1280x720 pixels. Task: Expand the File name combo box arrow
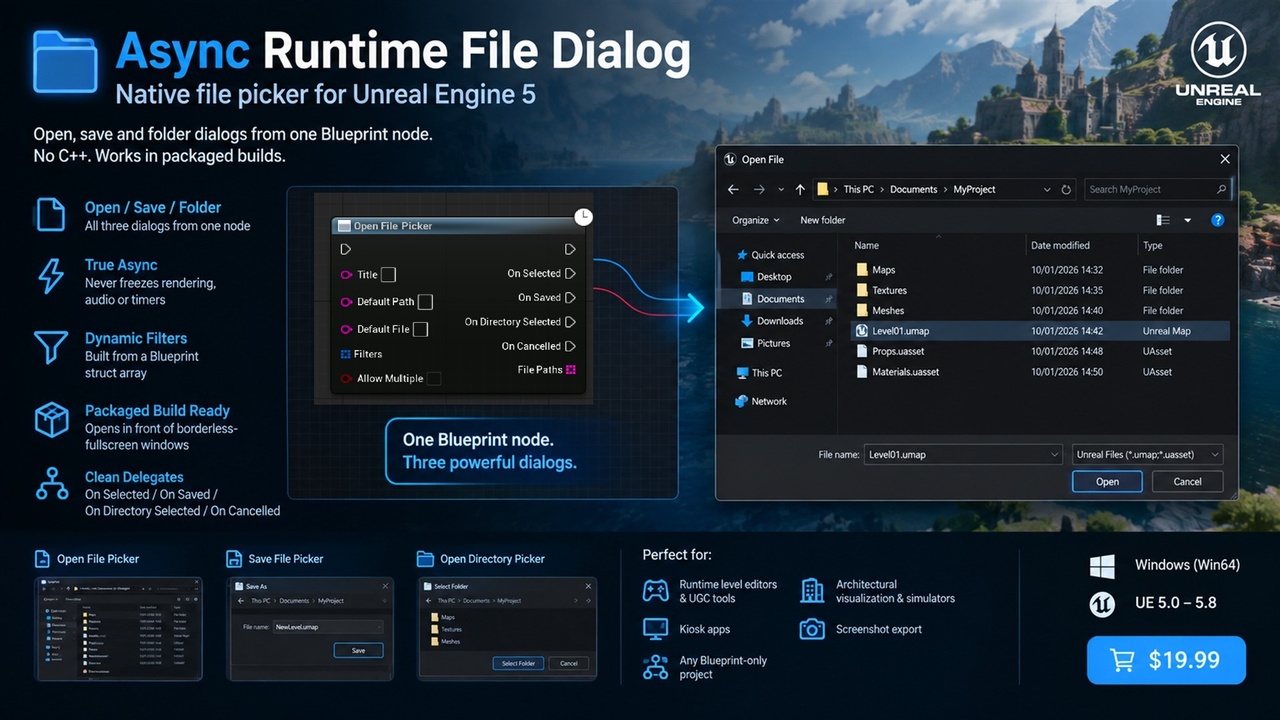click(x=1054, y=454)
